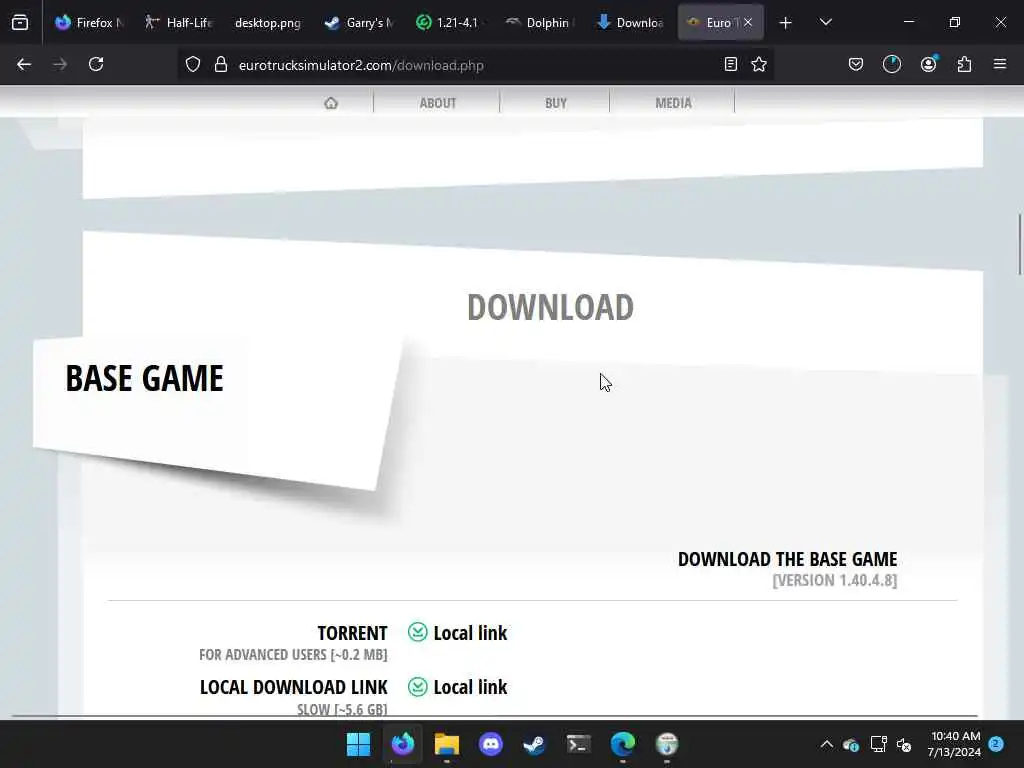Switch to the Firefox tab
The height and width of the screenshot is (768, 1024).
point(89,23)
